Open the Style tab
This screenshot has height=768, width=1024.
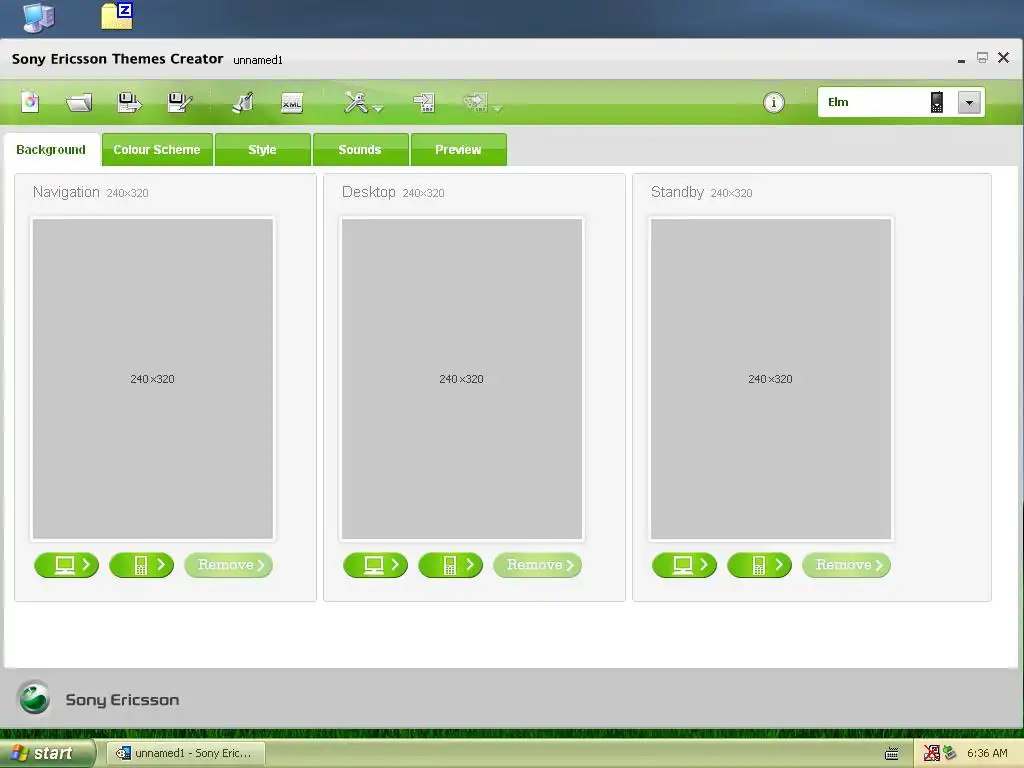point(263,150)
